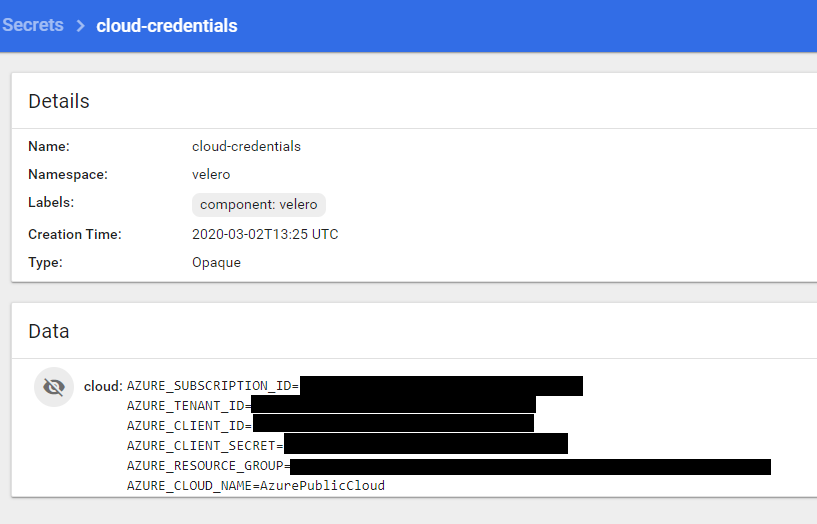Viewport: 817px width, 524px height.
Task: Click the component: velero label chip
Action: [x=259, y=205]
